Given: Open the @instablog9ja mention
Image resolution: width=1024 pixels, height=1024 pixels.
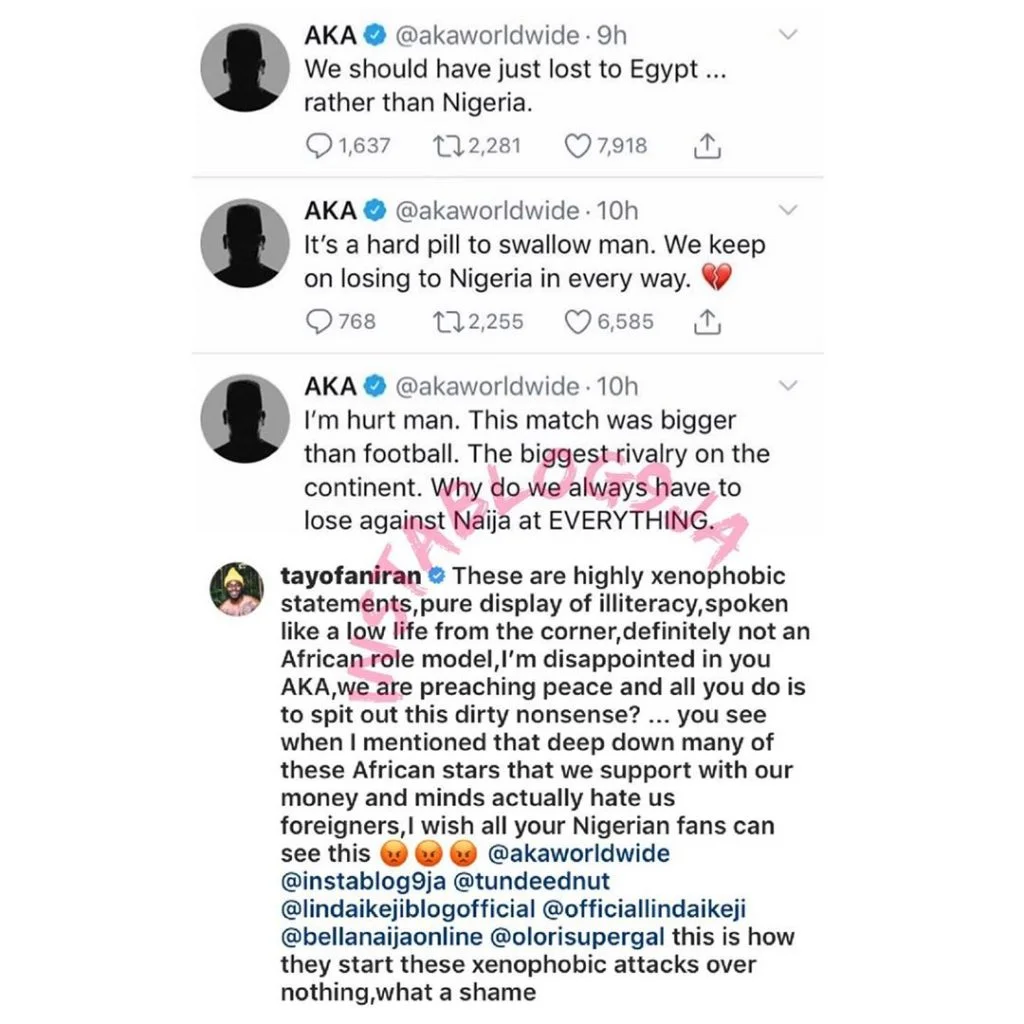Looking at the screenshot, I should point(363,882).
